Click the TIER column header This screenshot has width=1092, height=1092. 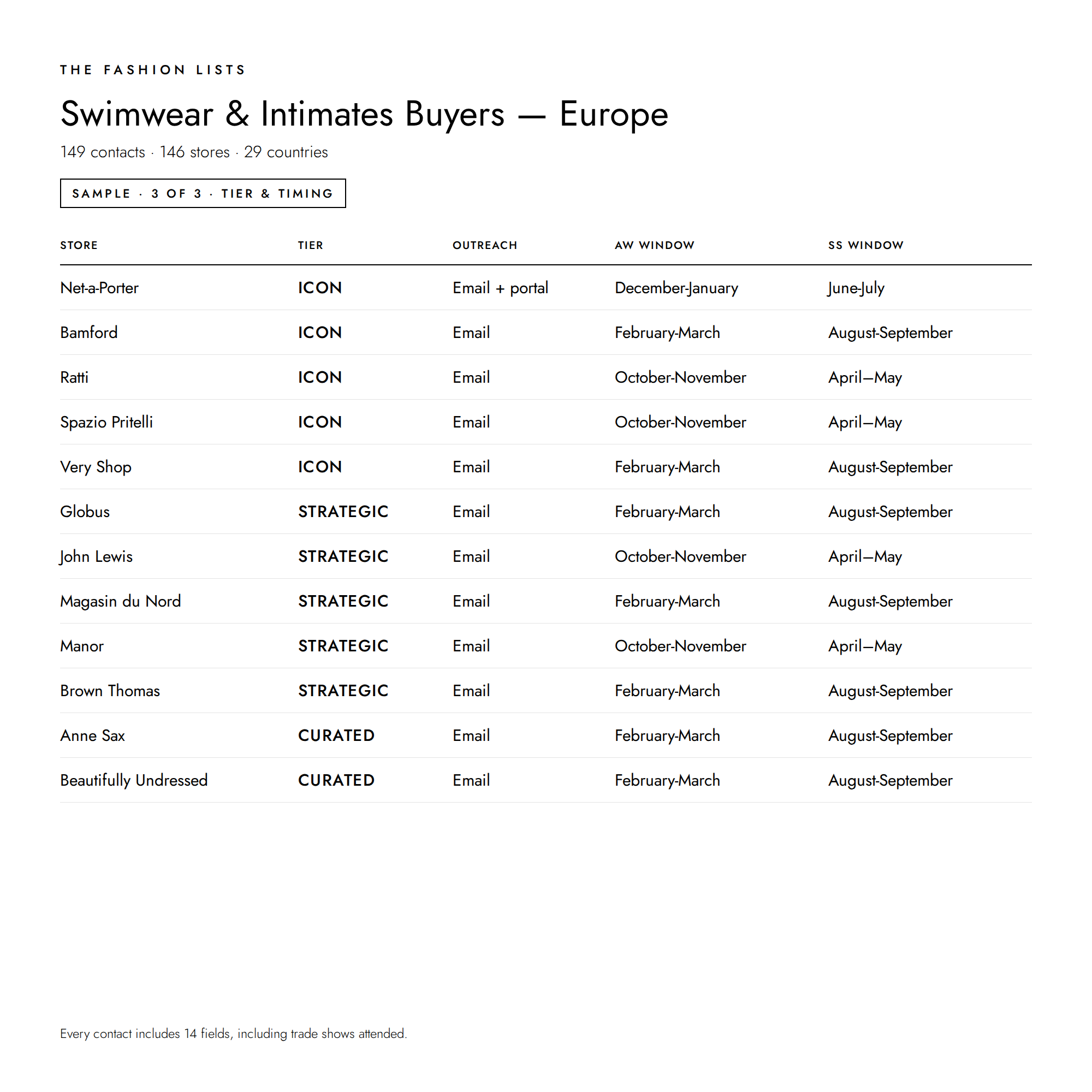pyautogui.click(x=311, y=245)
